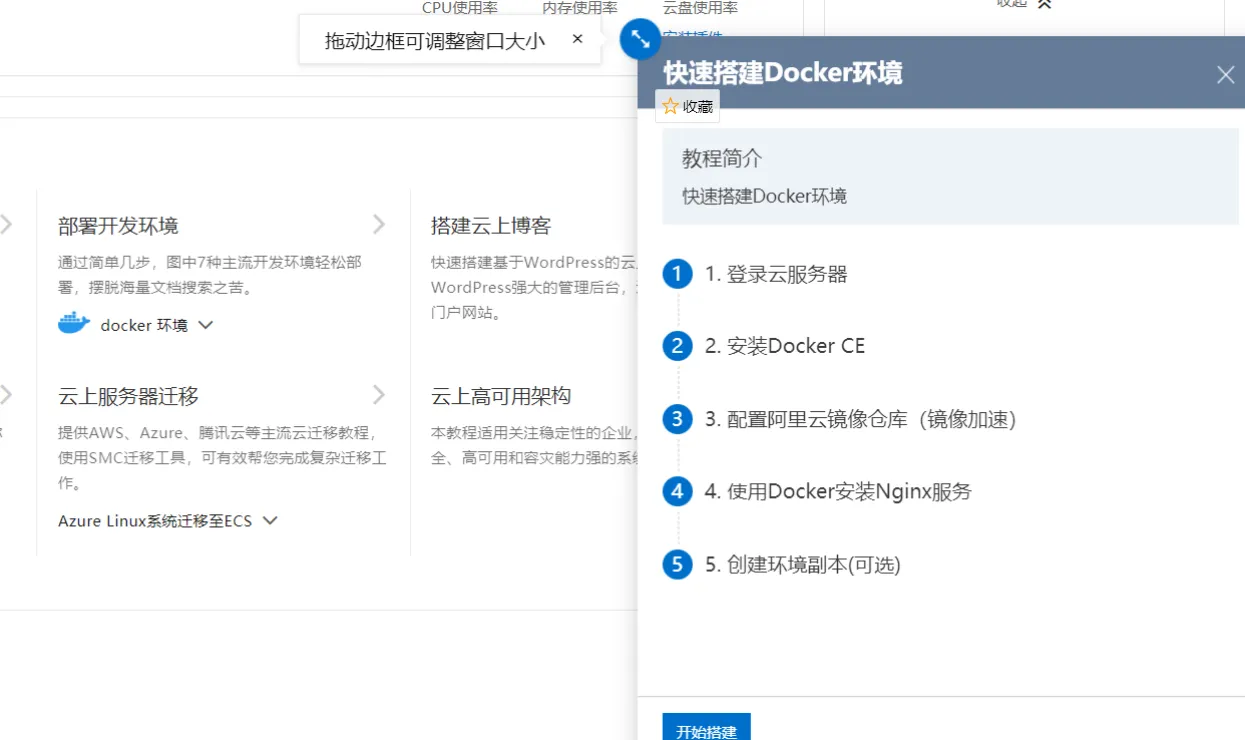Select step 3 配置阿里云镜像仓库

click(860, 419)
